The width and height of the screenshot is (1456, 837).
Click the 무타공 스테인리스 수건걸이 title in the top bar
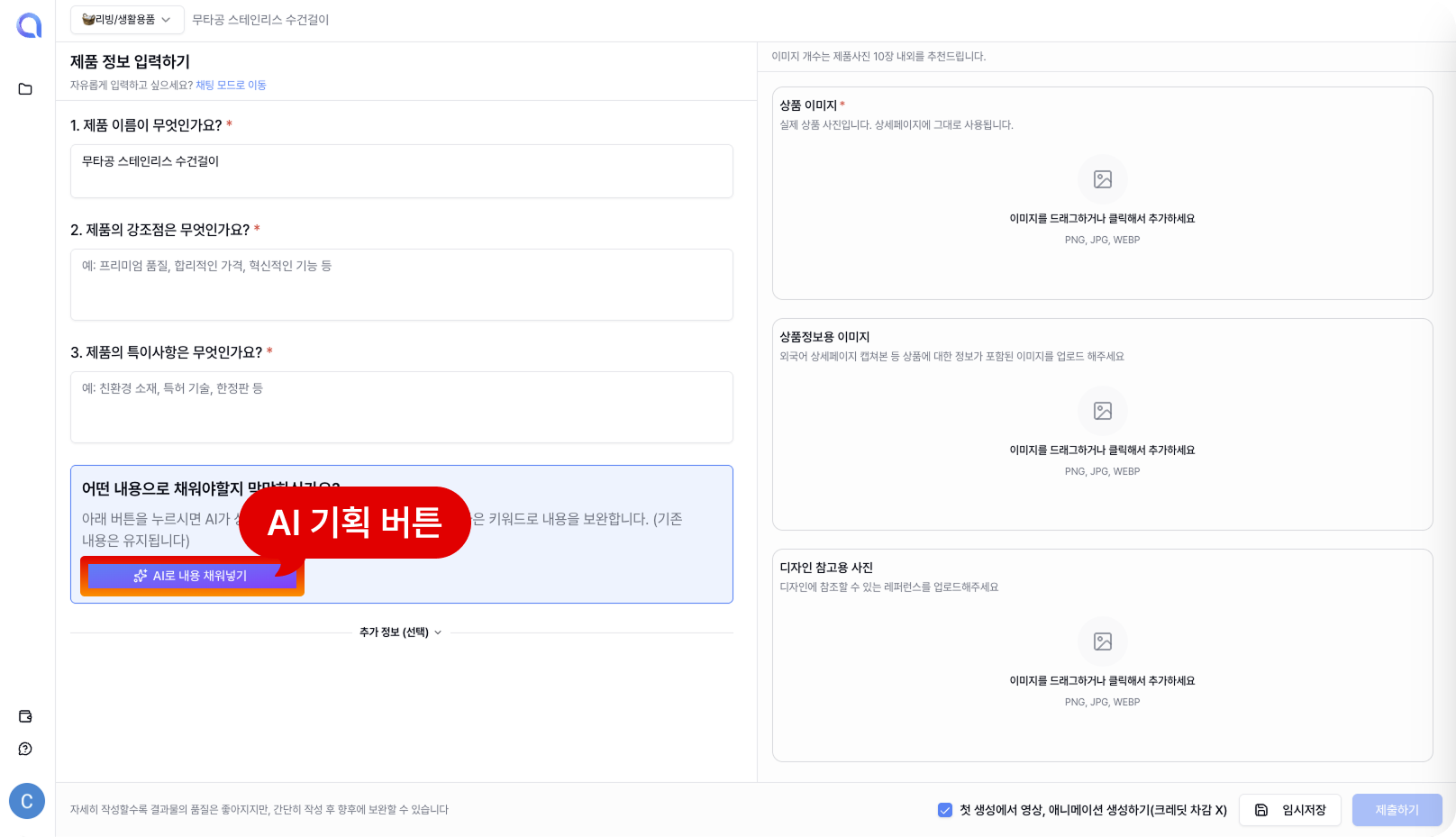point(260,20)
